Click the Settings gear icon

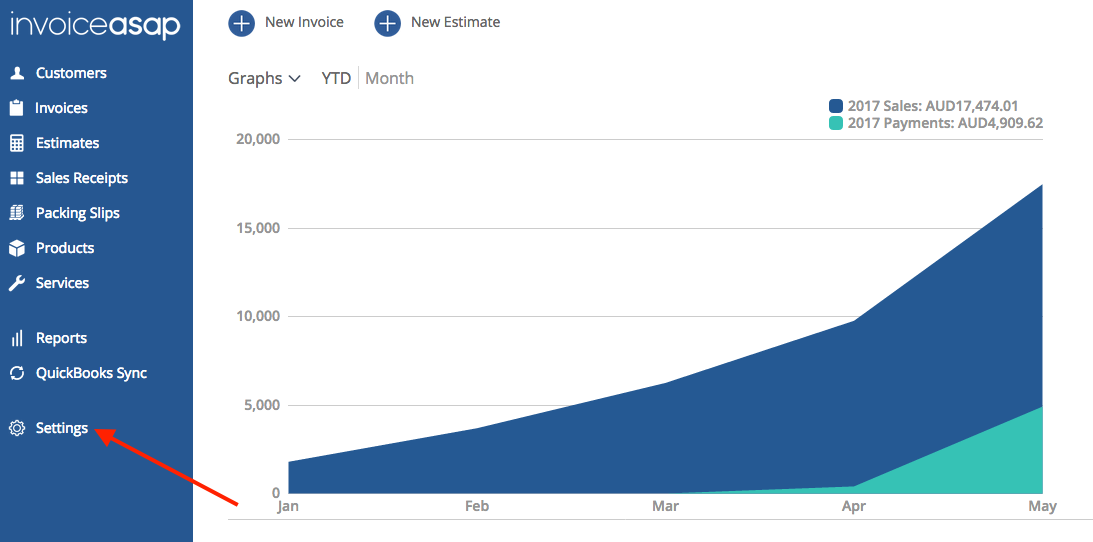pyautogui.click(x=16, y=428)
